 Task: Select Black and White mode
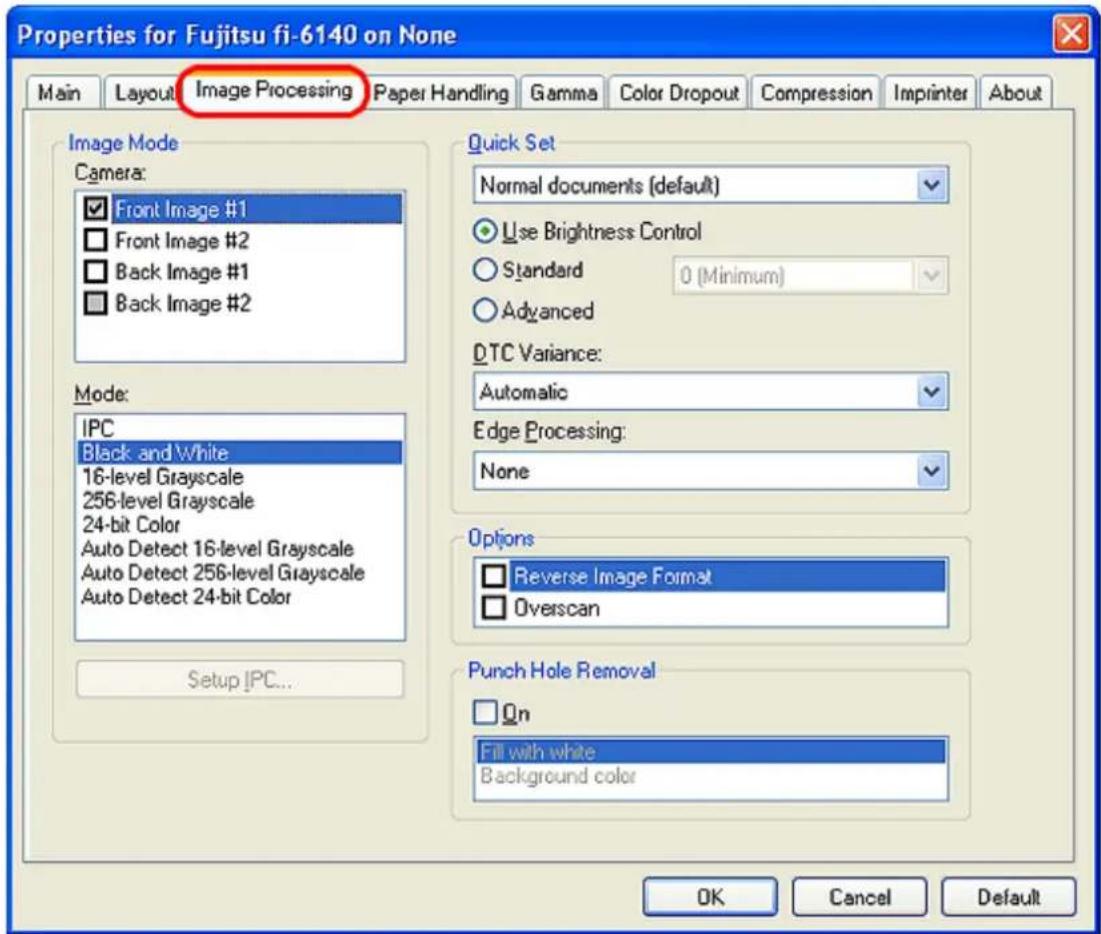239,452
